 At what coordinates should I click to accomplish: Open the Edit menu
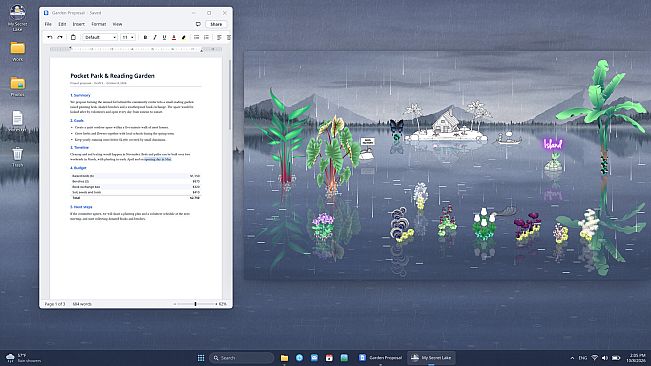(62, 24)
